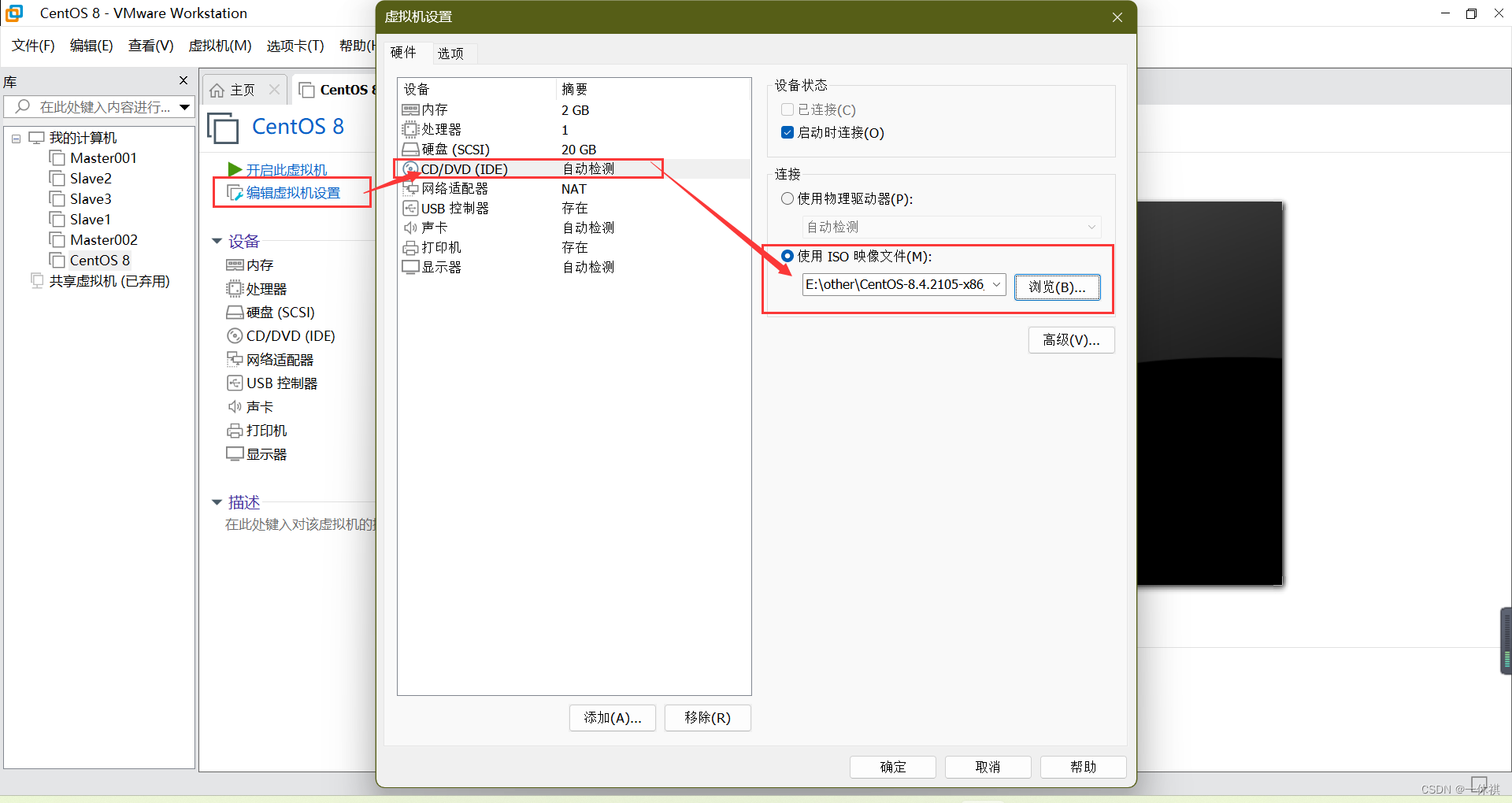This screenshot has height=803, width=1512.
Task: Select 使用 ISO 映像文件(M) radio button
Action: pos(787,256)
